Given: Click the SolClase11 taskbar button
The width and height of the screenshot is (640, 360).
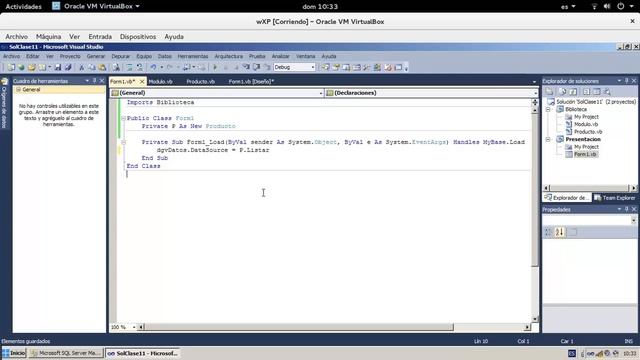Looking at the screenshot, I should (143, 353).
